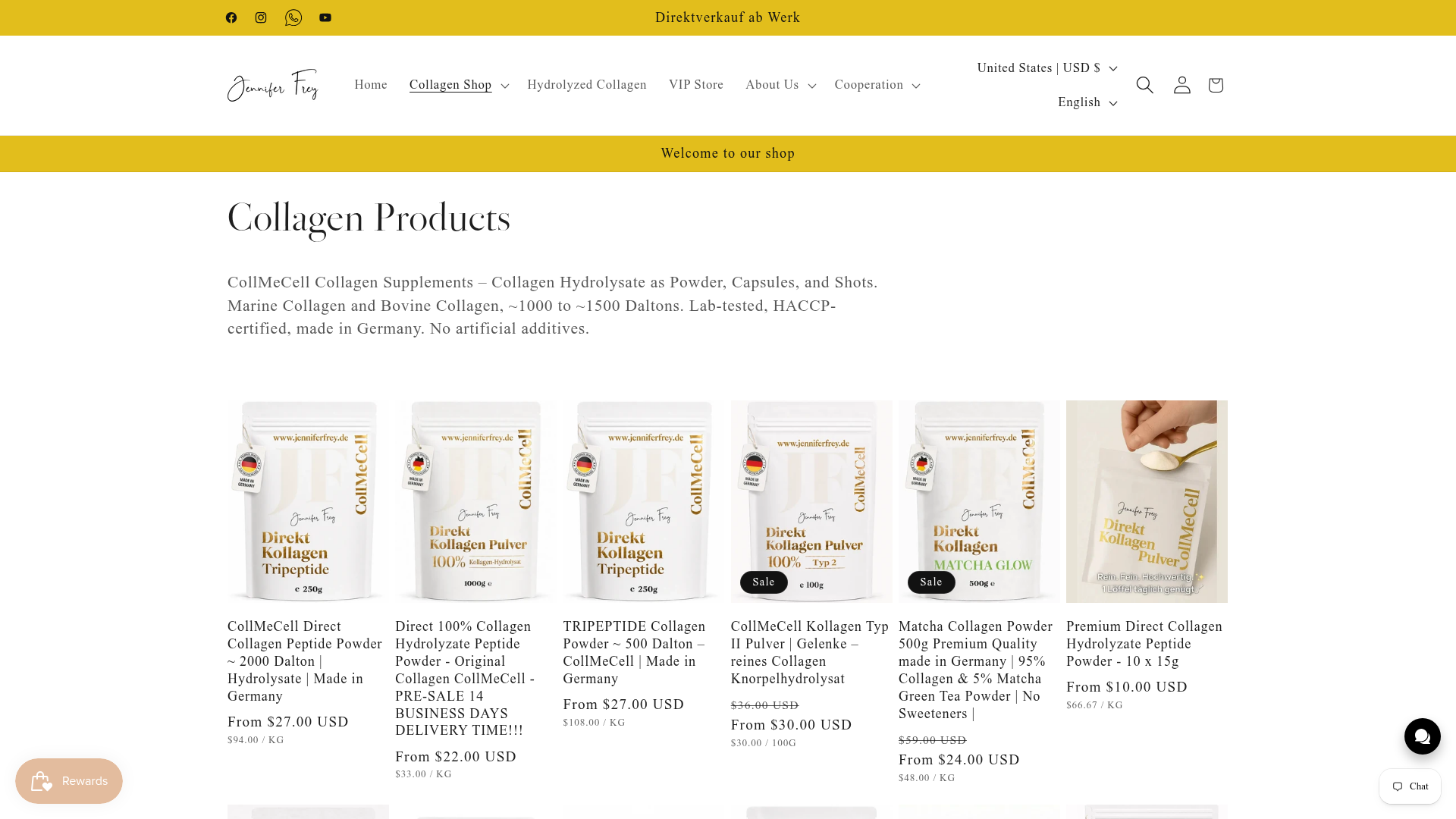This screenshot has height=819, width=1456.
Task: Click the From $30.00 USD price
Action: coord(792,725)
